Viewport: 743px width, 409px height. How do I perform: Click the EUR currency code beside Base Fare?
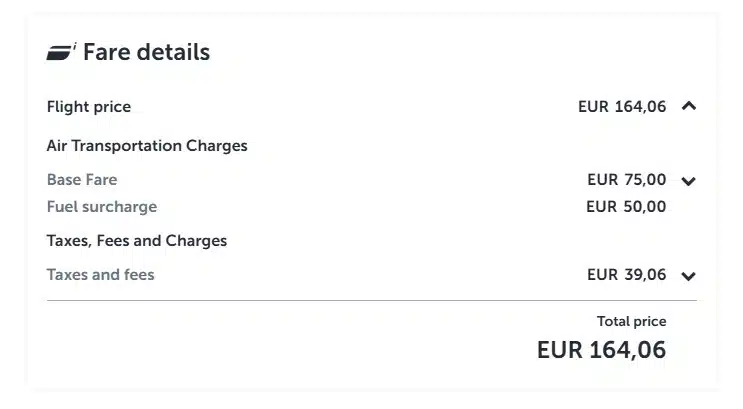click(x=603, y=180)
